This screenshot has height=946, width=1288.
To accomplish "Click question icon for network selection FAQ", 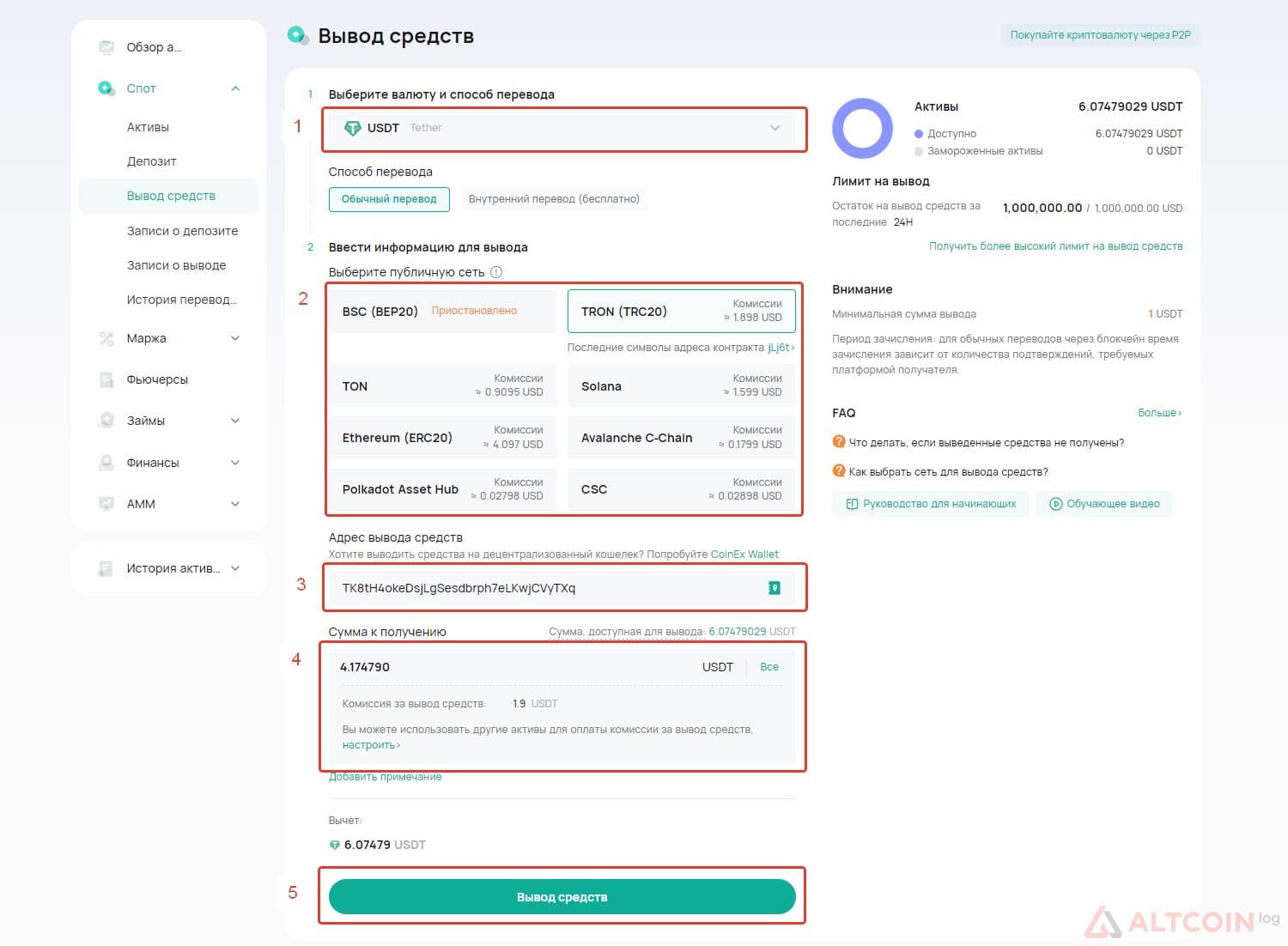I will point(839,471).
